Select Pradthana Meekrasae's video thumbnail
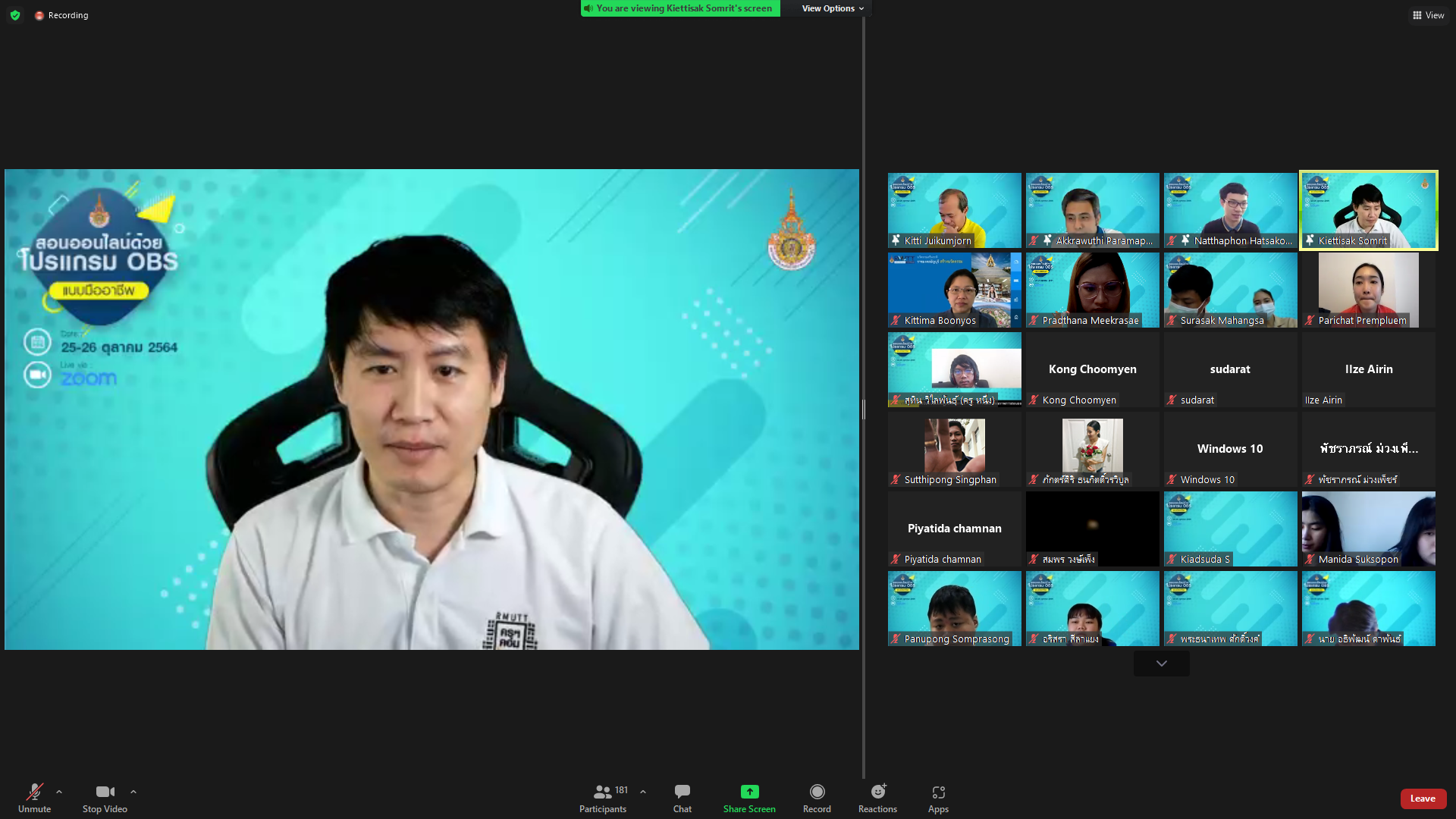This screenshot has height=819, width=1456. pyautogui.click(x=1092, y=290)
